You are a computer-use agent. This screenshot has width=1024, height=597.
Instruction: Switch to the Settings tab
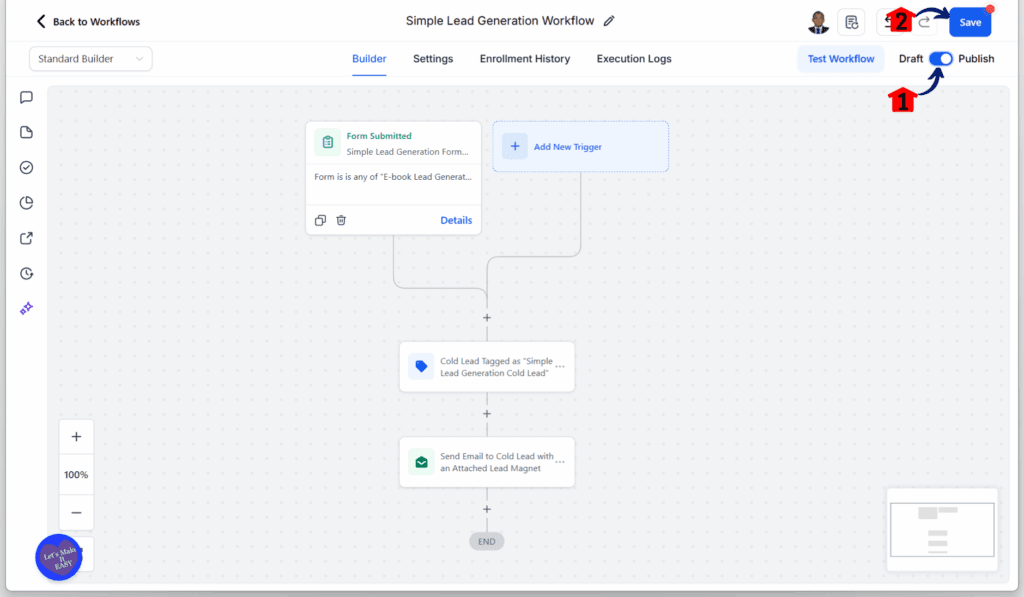433,59
